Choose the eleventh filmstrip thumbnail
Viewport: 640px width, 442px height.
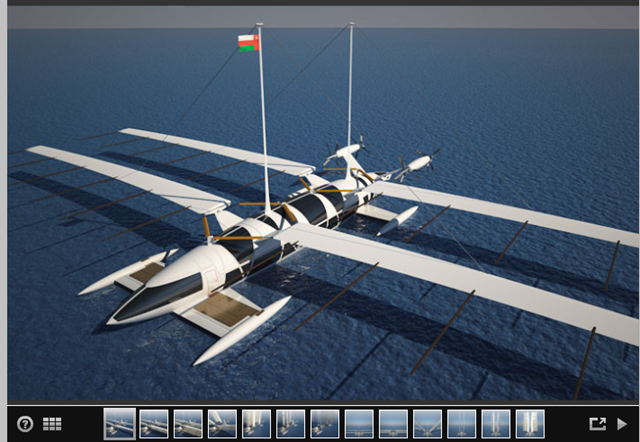[x=461, y=424]
